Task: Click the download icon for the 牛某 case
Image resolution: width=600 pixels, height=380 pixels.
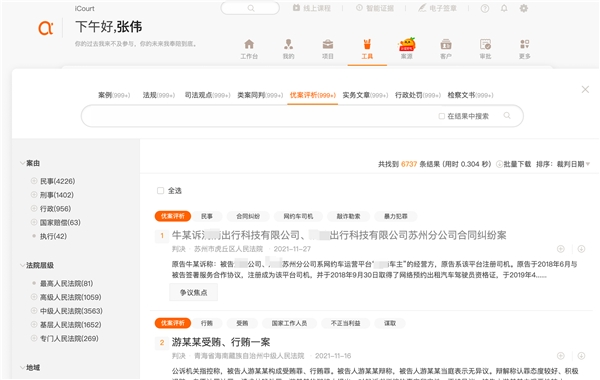Action: tap(581, 249)
